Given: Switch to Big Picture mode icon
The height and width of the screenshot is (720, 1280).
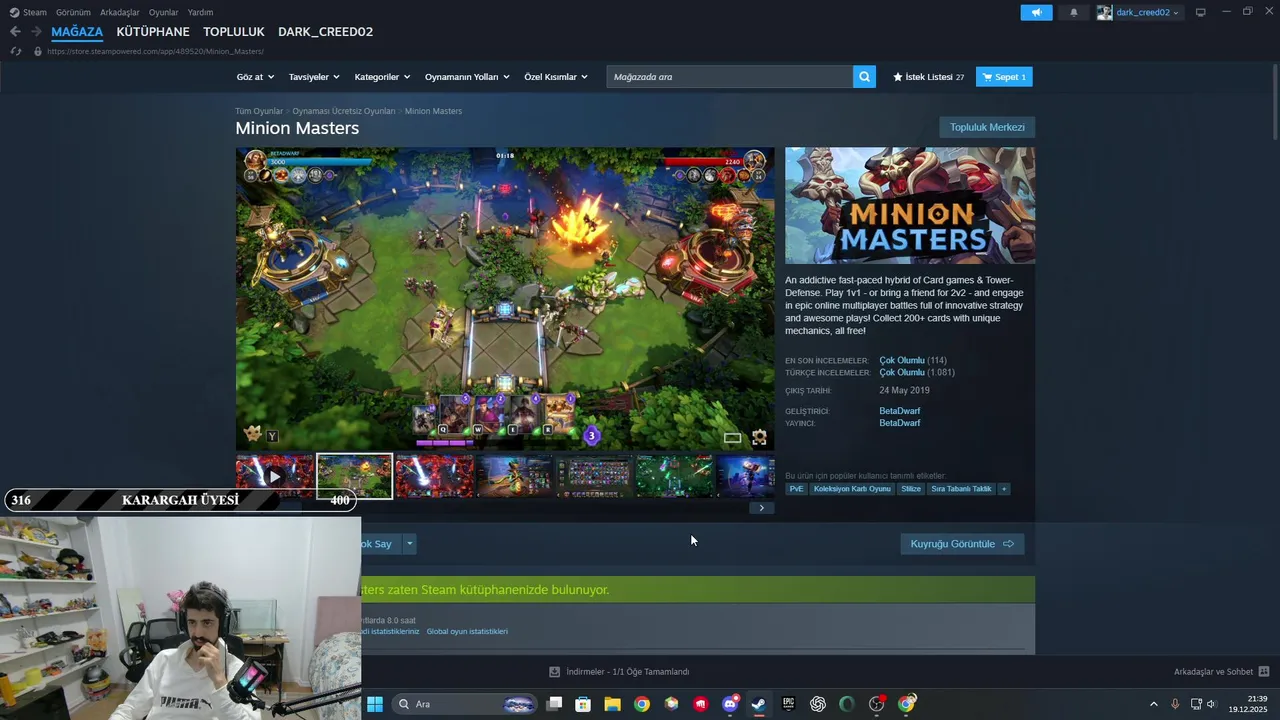Looking at the screenshot, I should pos(1201,12).
